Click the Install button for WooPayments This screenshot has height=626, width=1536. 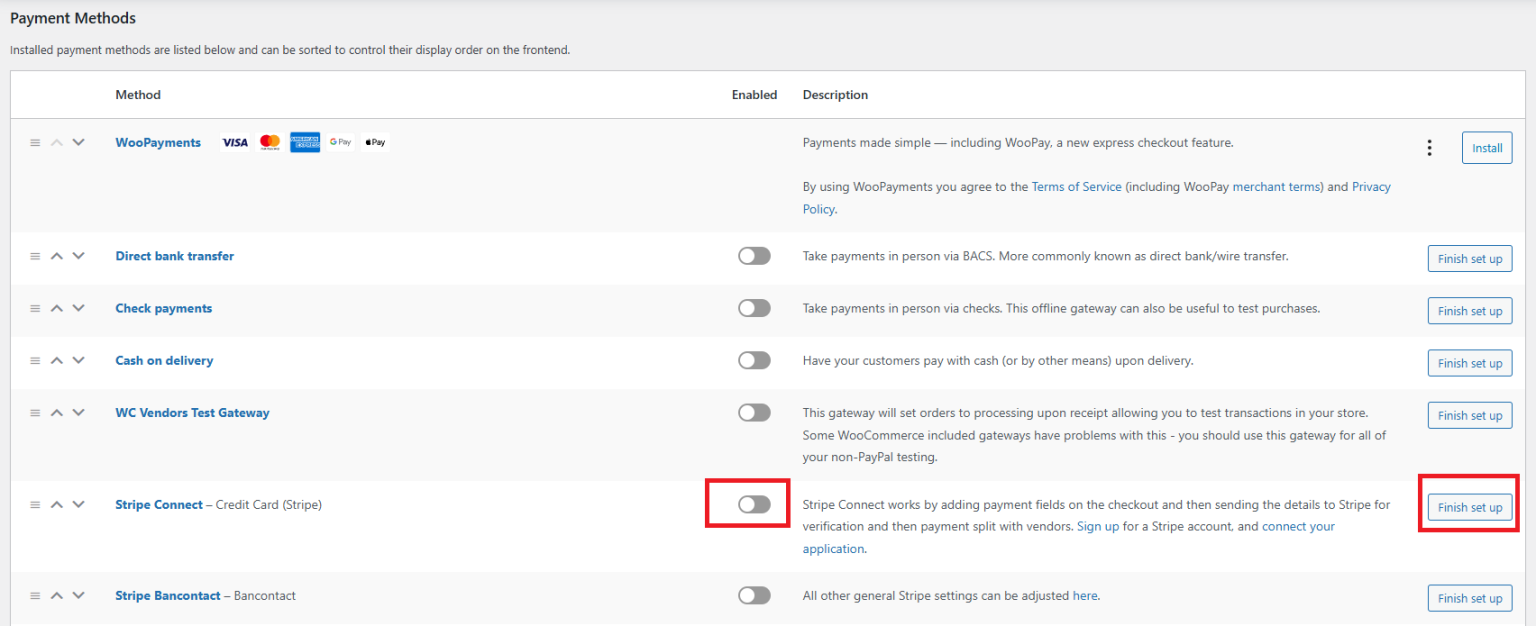1487,147
